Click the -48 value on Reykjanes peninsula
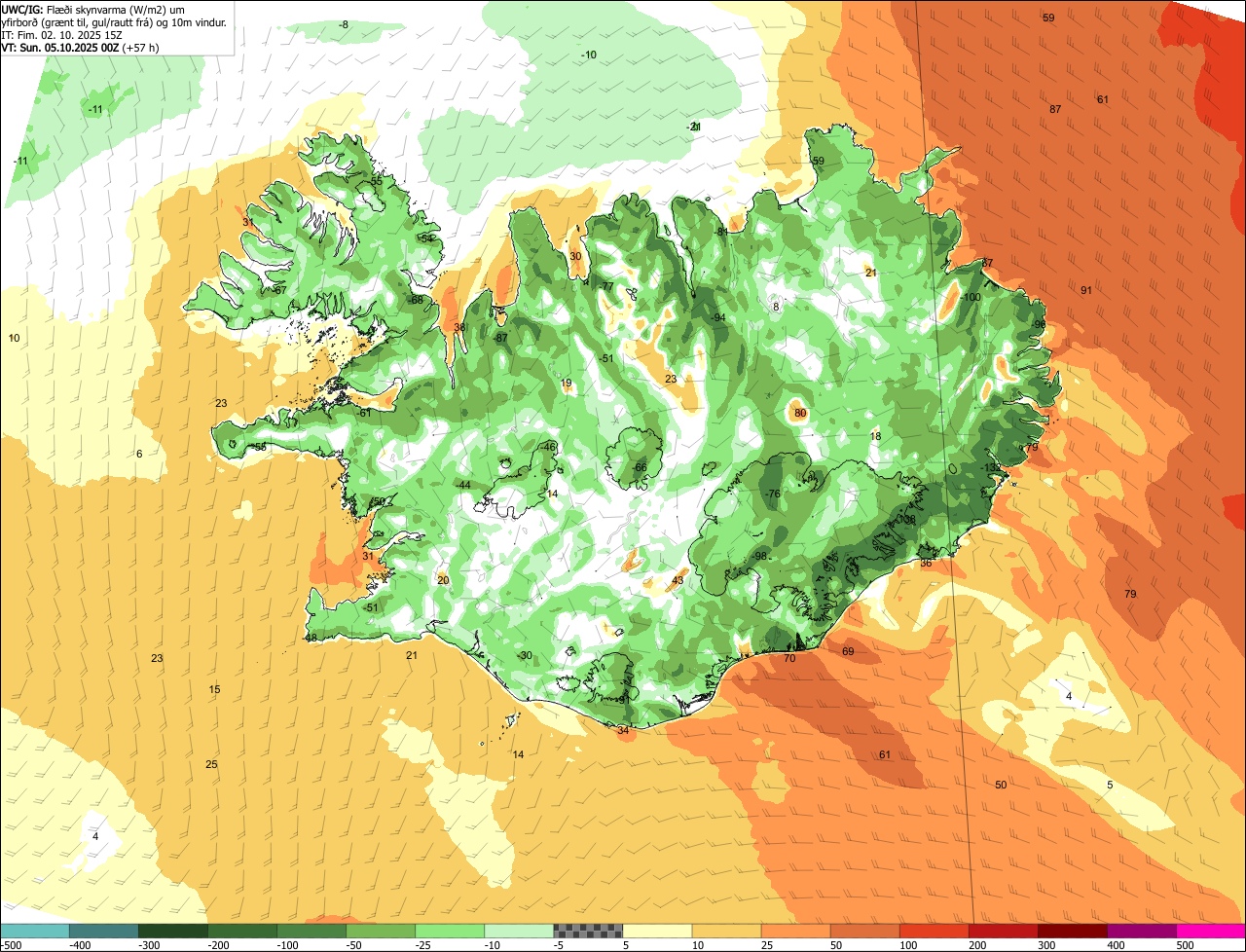The image size is (1246, 952). [x=311, y=638]
